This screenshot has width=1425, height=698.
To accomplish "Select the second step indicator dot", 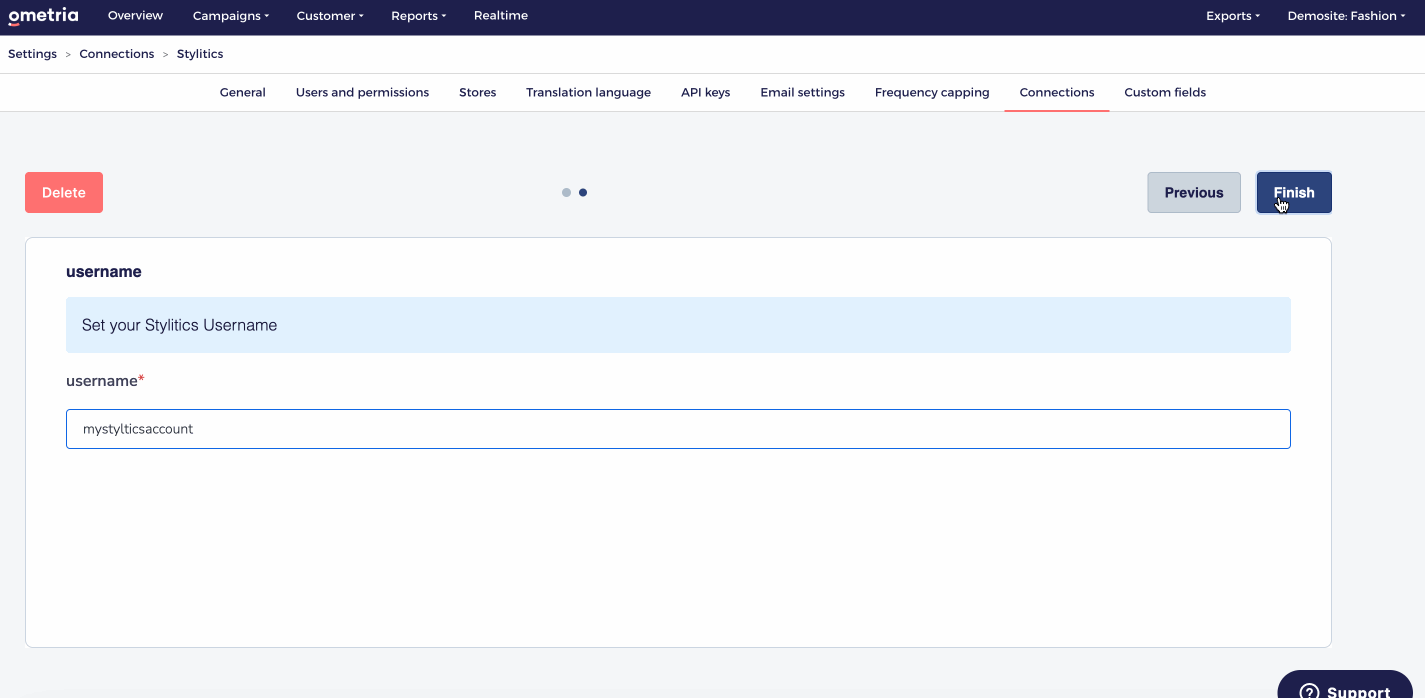I will (x=583, y=193).
